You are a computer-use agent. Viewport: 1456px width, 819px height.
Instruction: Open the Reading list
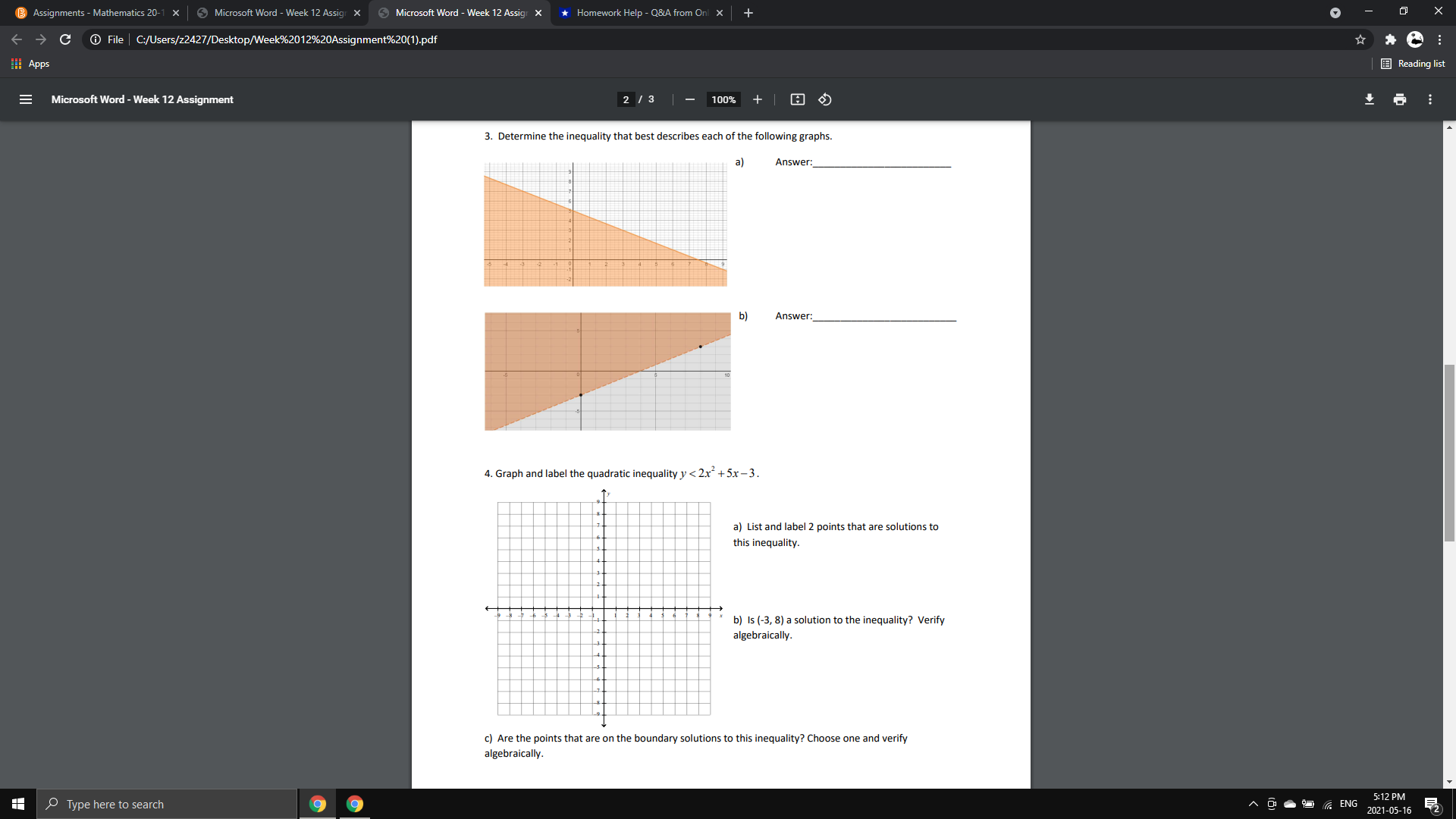tap(1413, 64)
